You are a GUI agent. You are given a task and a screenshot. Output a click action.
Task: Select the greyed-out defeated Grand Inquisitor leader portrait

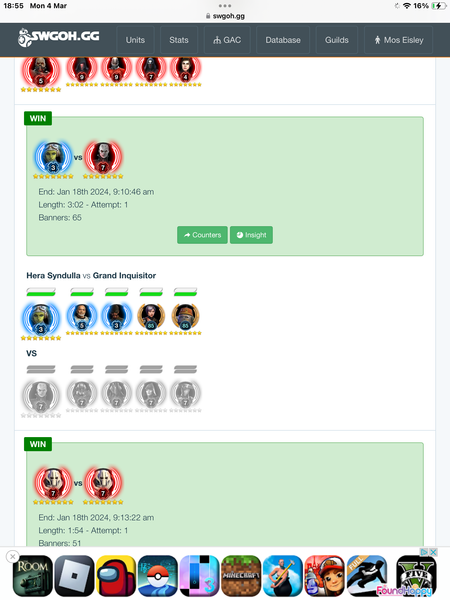click(41, 395)
